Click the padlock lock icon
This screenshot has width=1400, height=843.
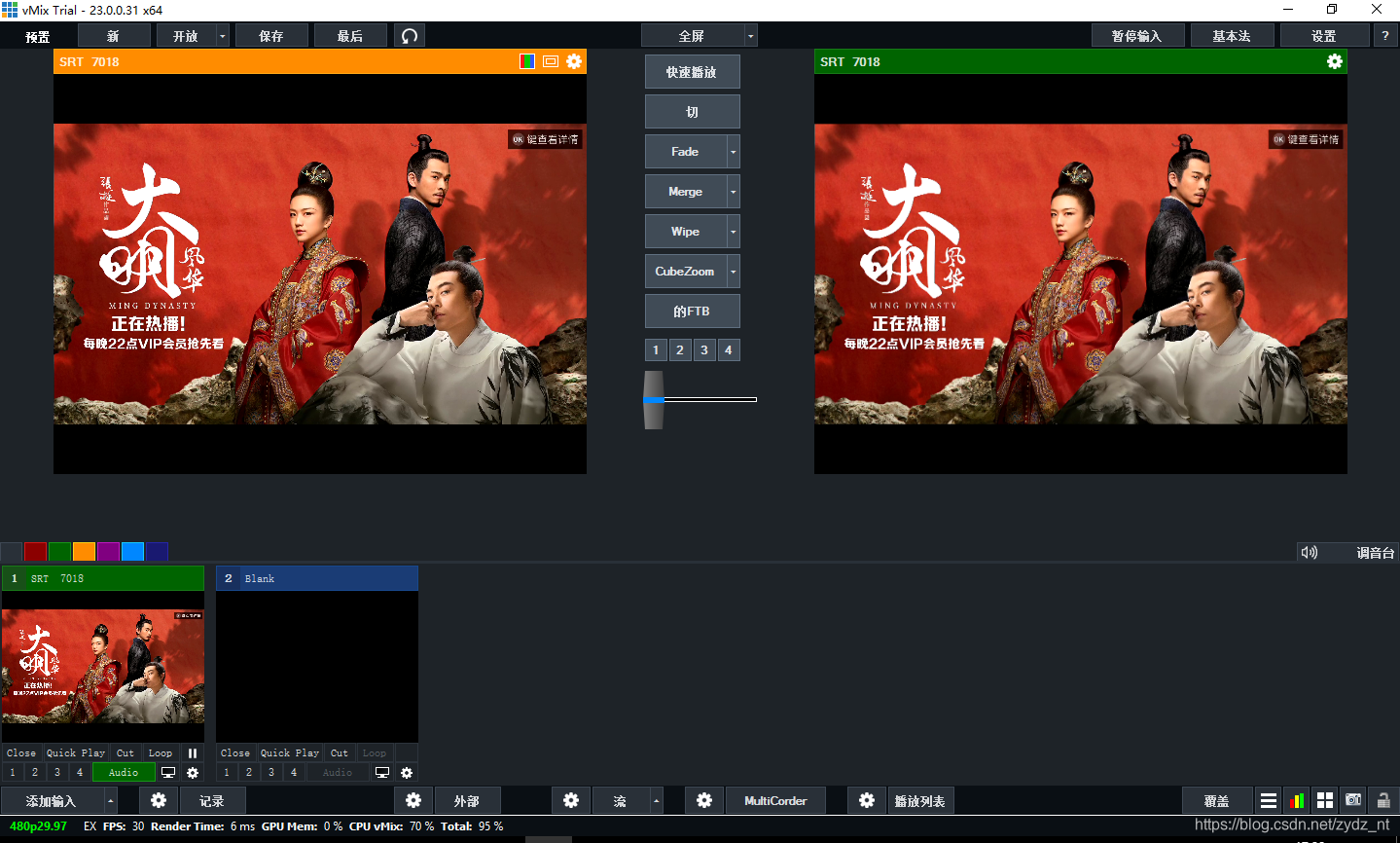click(1383, 800)
